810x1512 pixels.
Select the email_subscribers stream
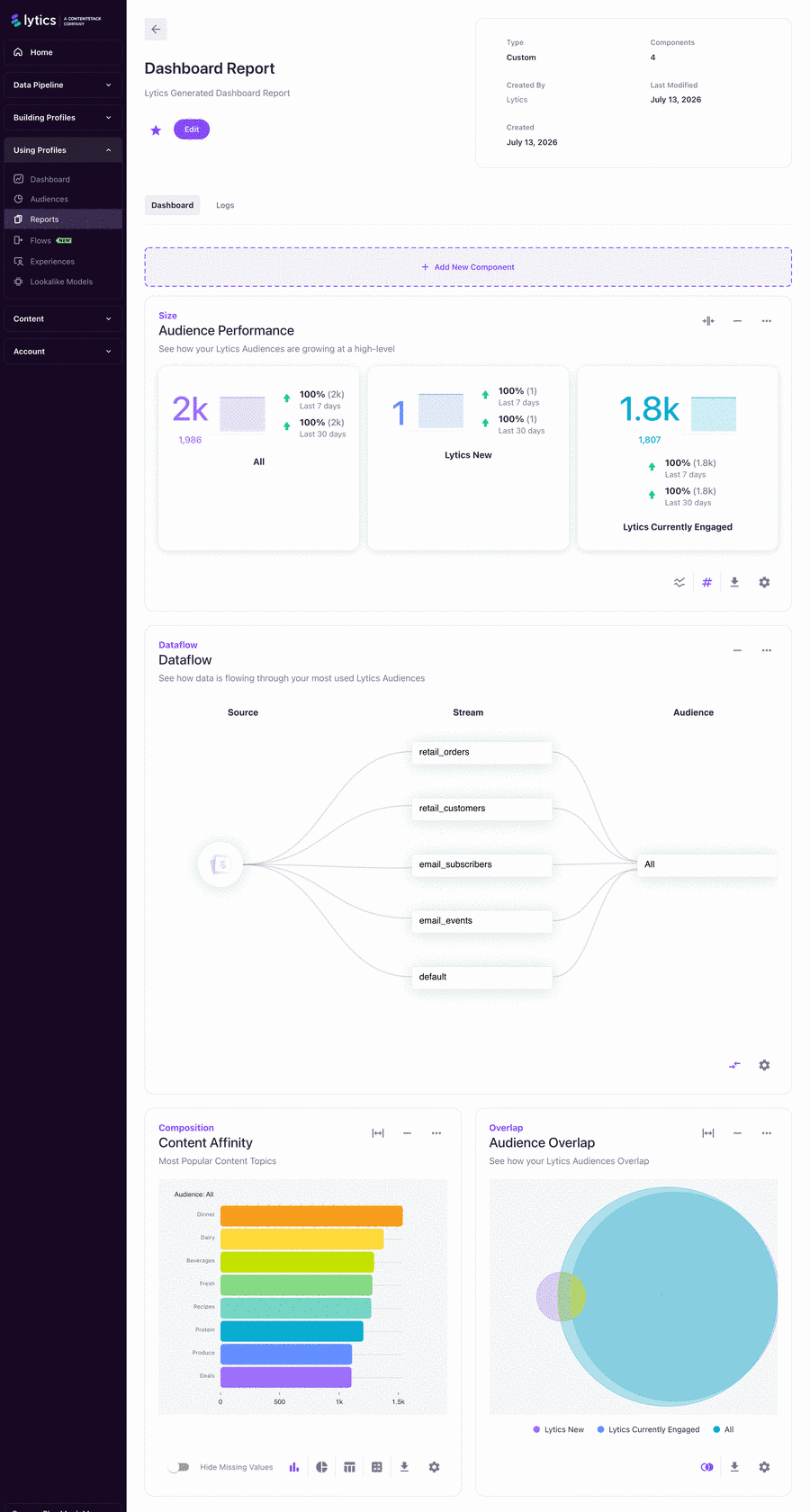[x=481, y=864]
